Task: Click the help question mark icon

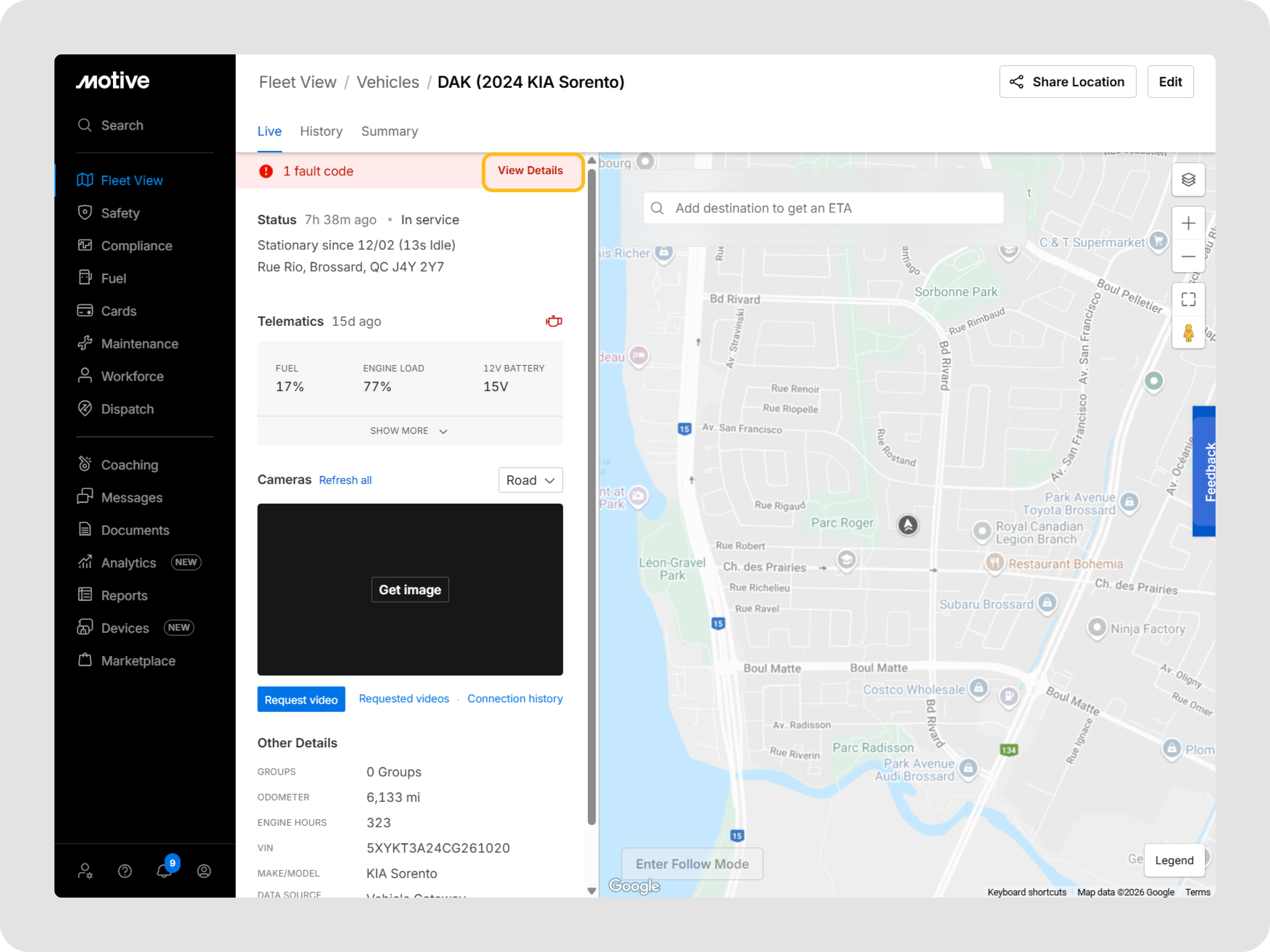Action: (x=125, y=871)
